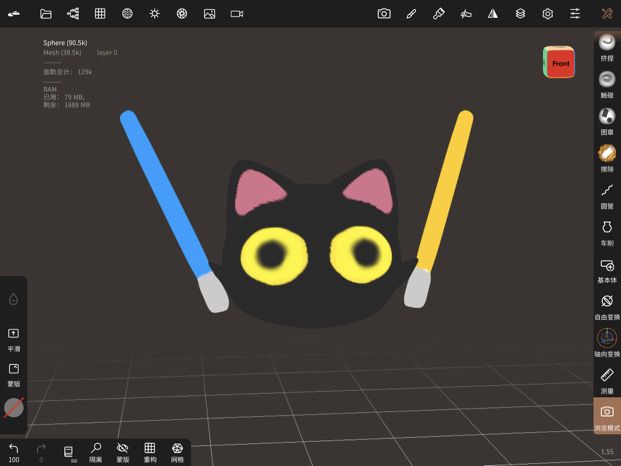
Task: Open the Interface sliders menu
Action: (x=575, y=14)
